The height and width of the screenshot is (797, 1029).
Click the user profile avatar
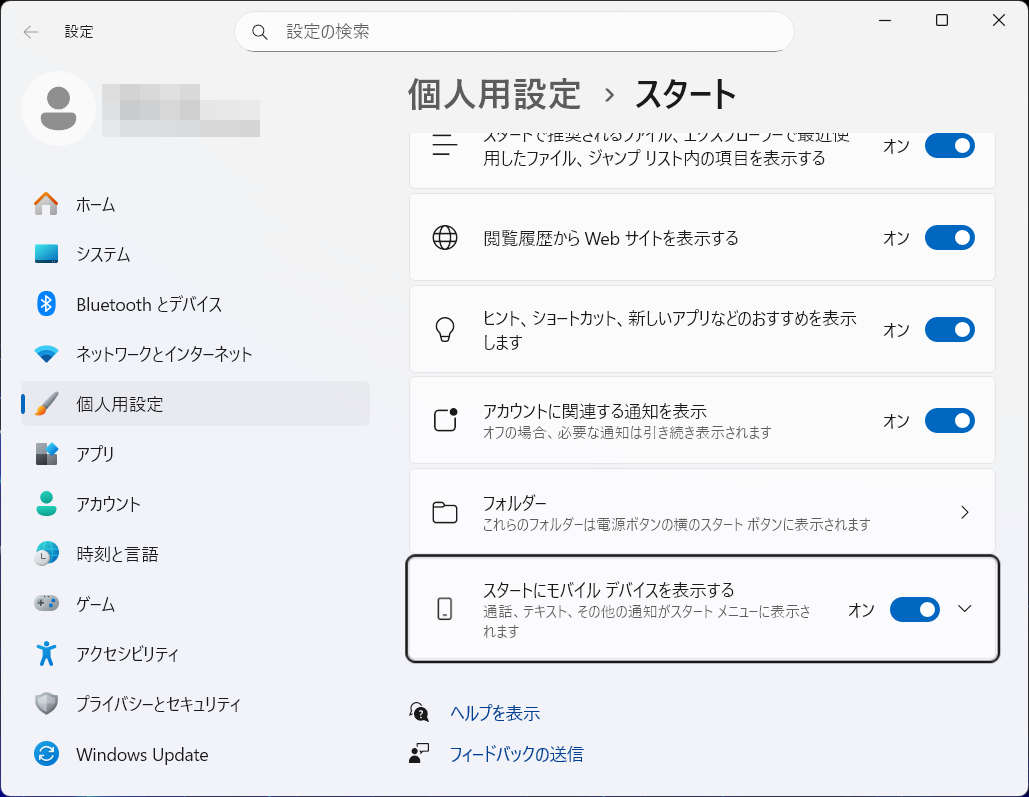(x=58, y=108)
